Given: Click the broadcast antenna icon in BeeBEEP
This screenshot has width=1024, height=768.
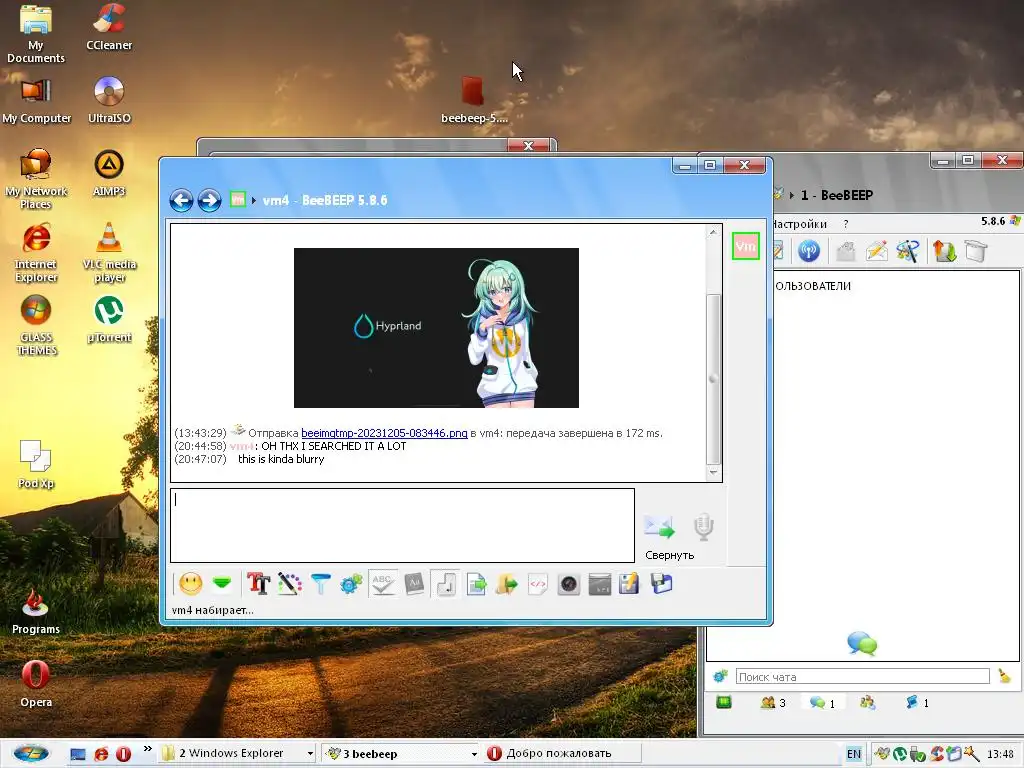Looking at the screenshot, I should (808, 251).
